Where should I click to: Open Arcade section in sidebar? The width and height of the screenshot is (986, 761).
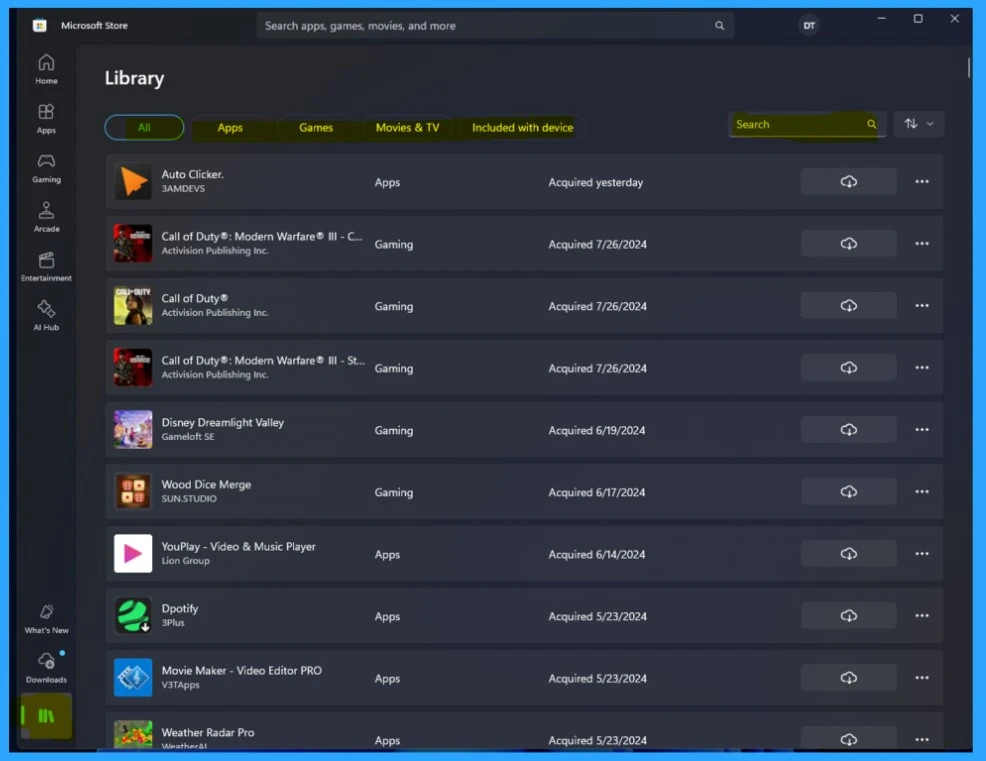46,217
